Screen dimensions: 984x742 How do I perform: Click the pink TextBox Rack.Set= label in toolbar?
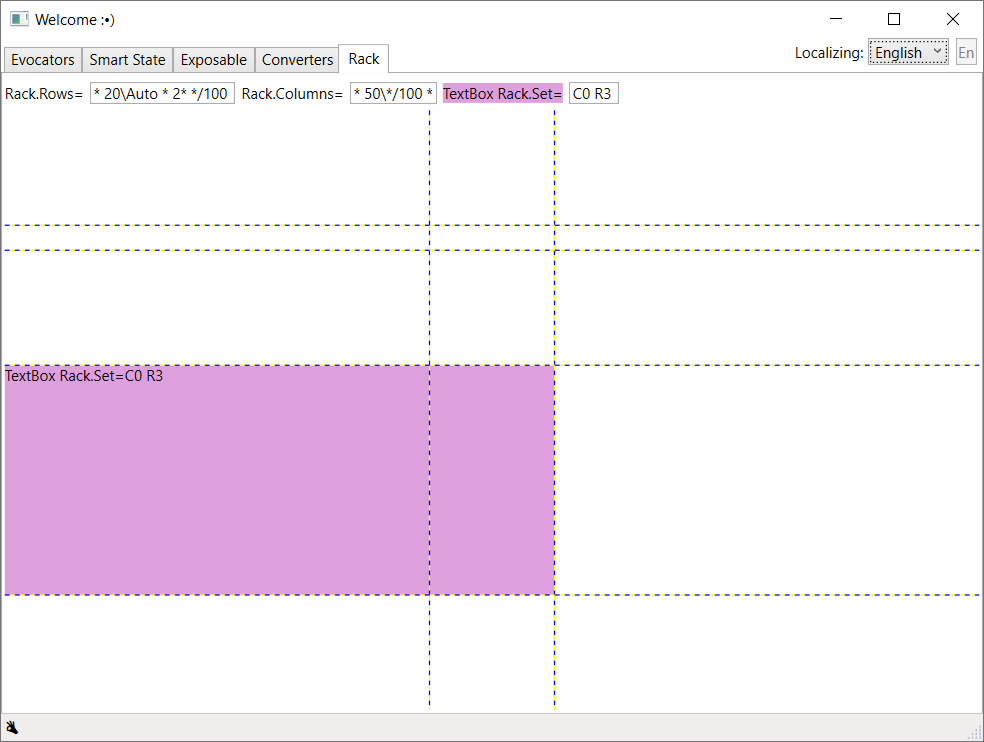coord(502,94)
